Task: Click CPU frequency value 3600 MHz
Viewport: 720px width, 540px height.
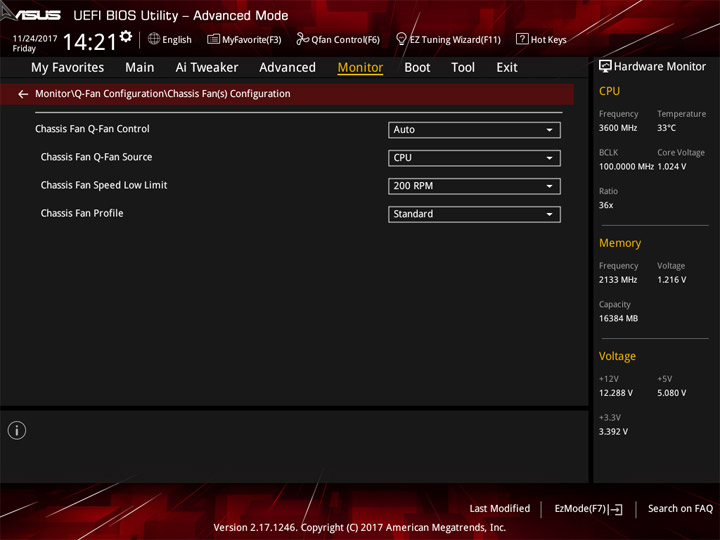Action: [618, 128]
